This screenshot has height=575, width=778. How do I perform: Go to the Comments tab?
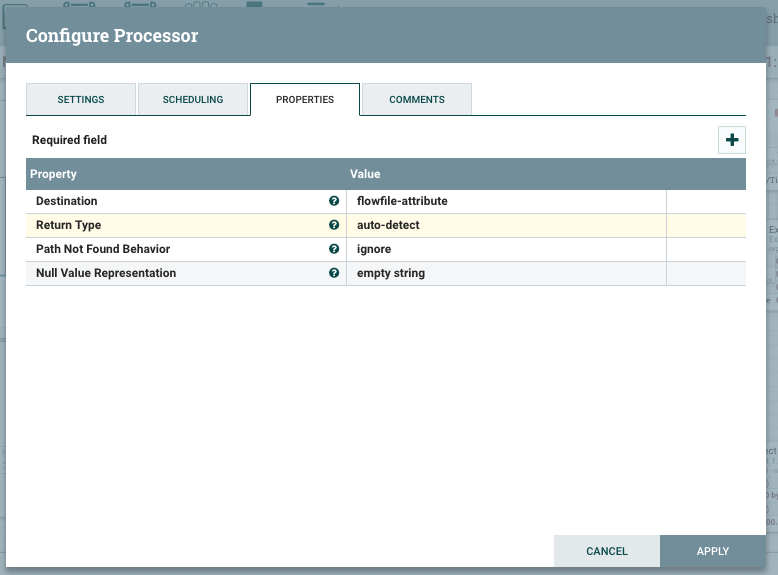417,100
